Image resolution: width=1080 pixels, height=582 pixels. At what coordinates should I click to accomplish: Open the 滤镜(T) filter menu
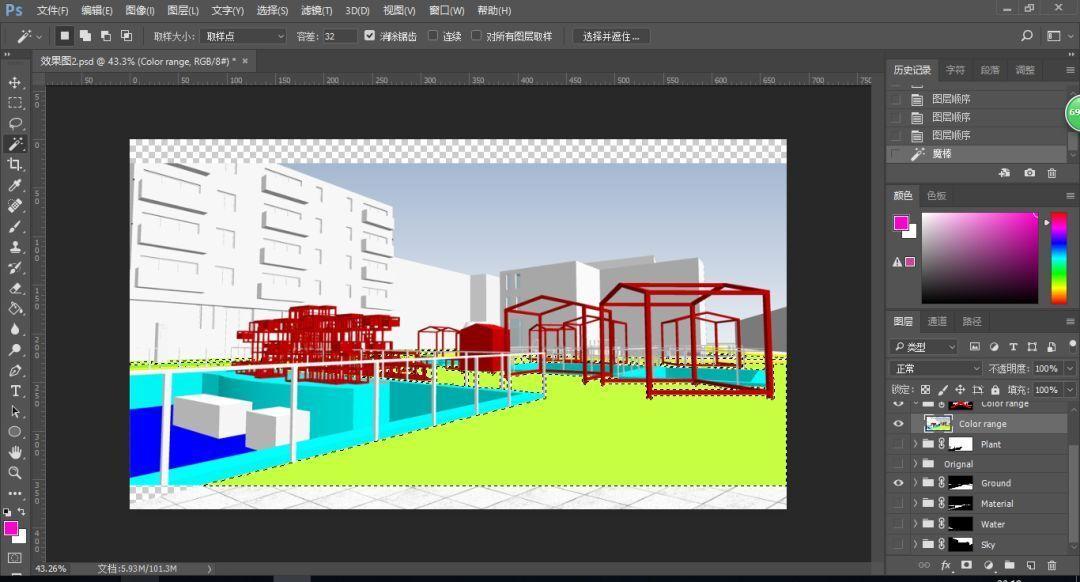[x=317, y=10]
